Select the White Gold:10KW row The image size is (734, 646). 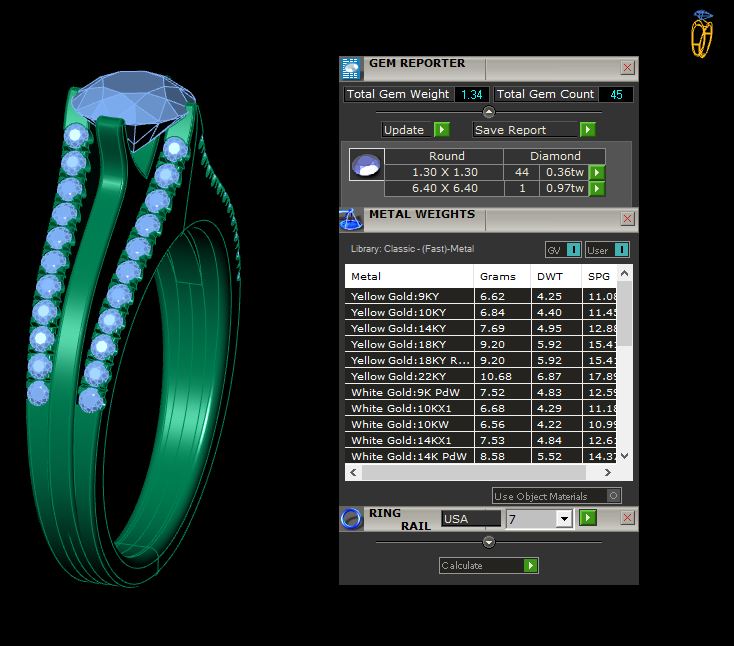[x=481, y=424]
